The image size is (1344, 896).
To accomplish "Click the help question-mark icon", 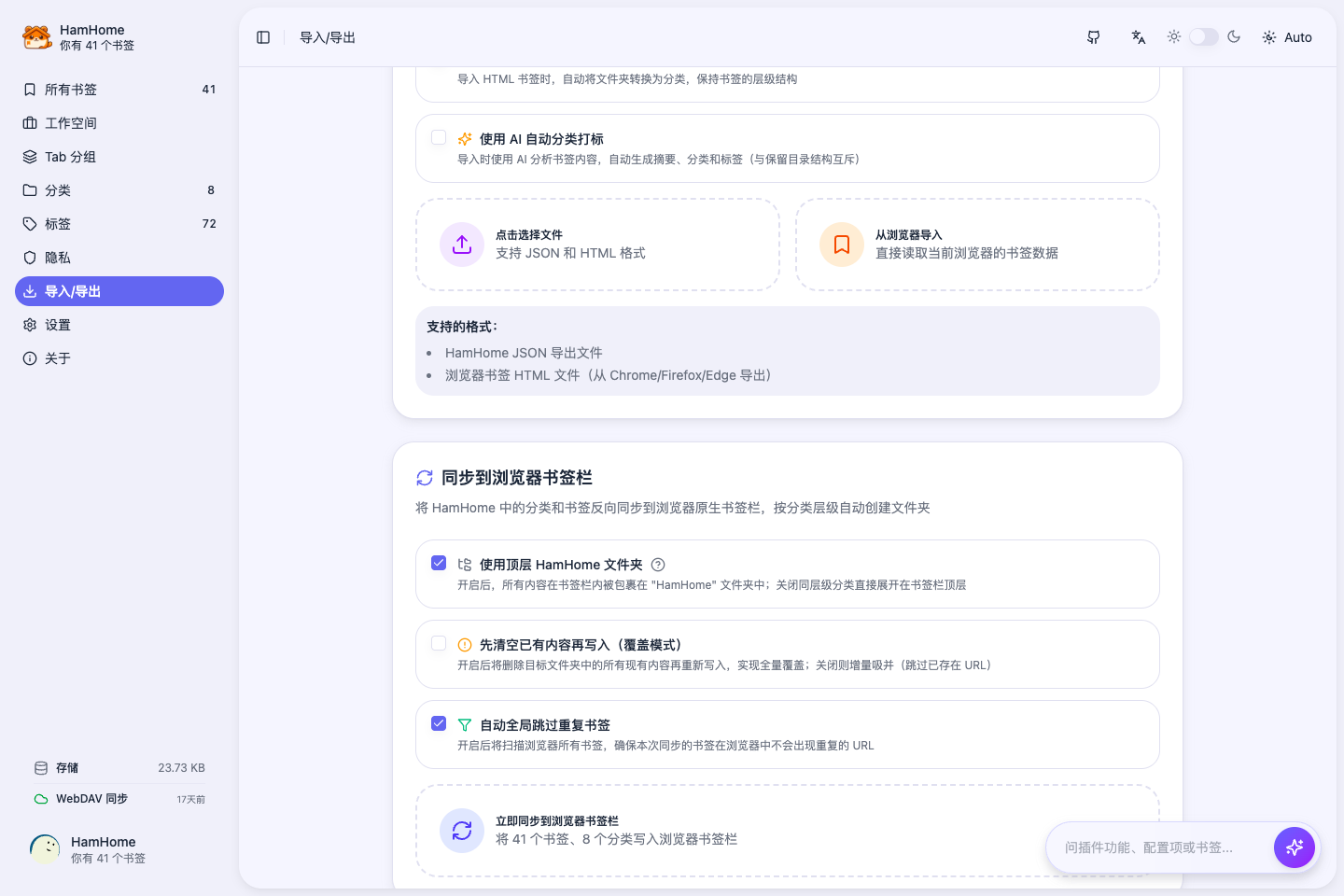I will tap(658, 565).
